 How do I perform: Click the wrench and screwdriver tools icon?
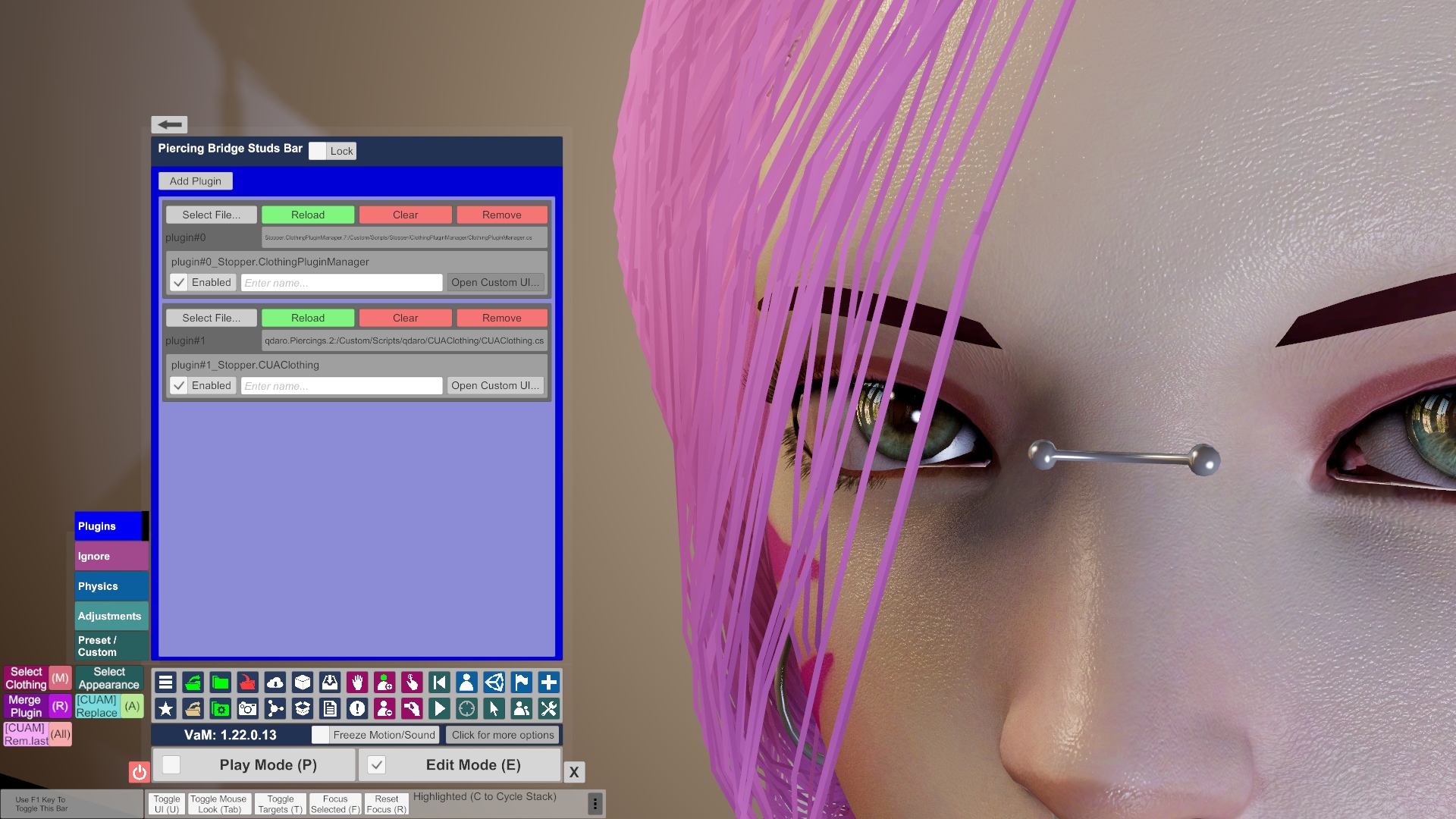[x=548, y=709]
